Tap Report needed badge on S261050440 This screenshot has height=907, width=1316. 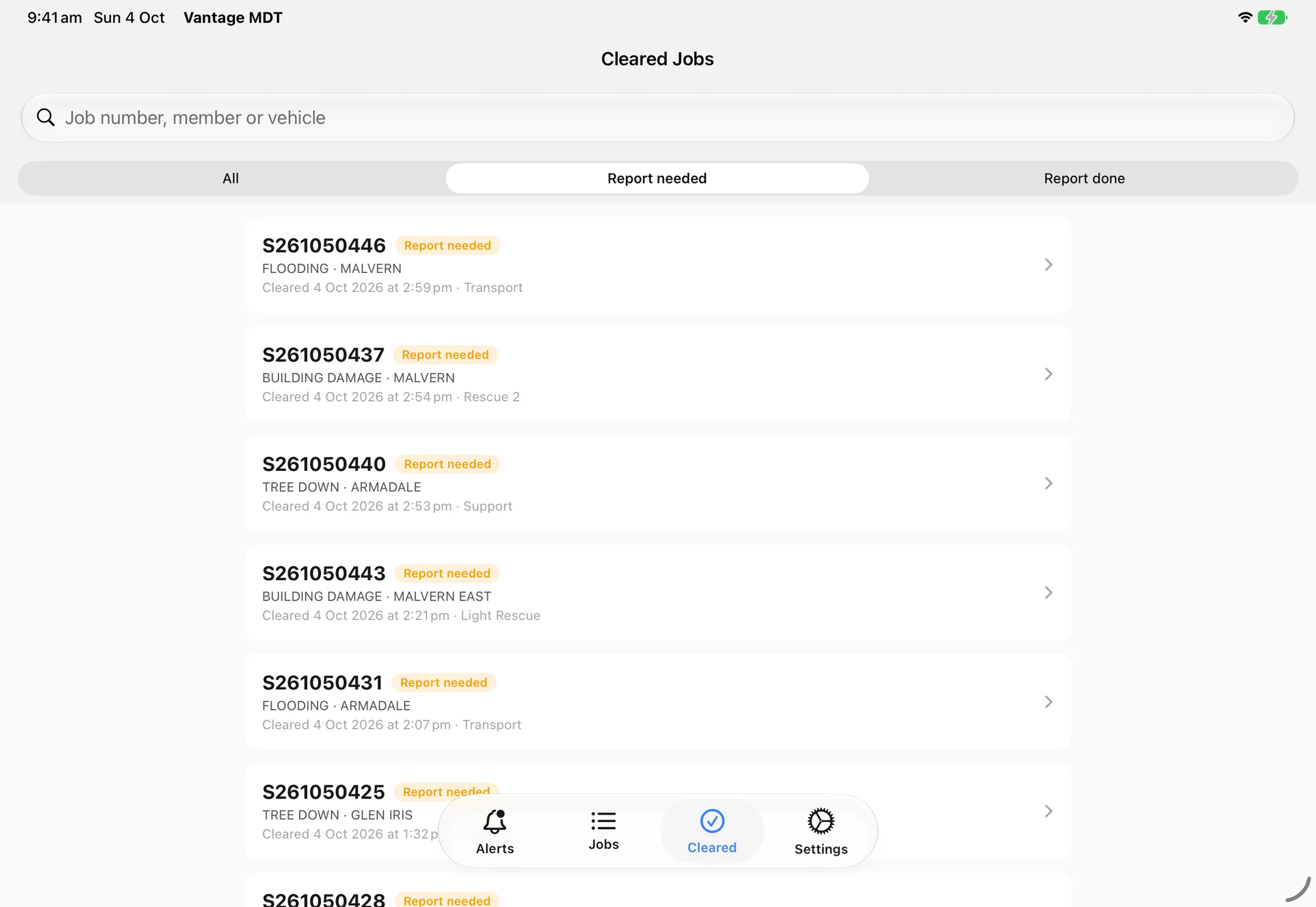click(447, 464)
